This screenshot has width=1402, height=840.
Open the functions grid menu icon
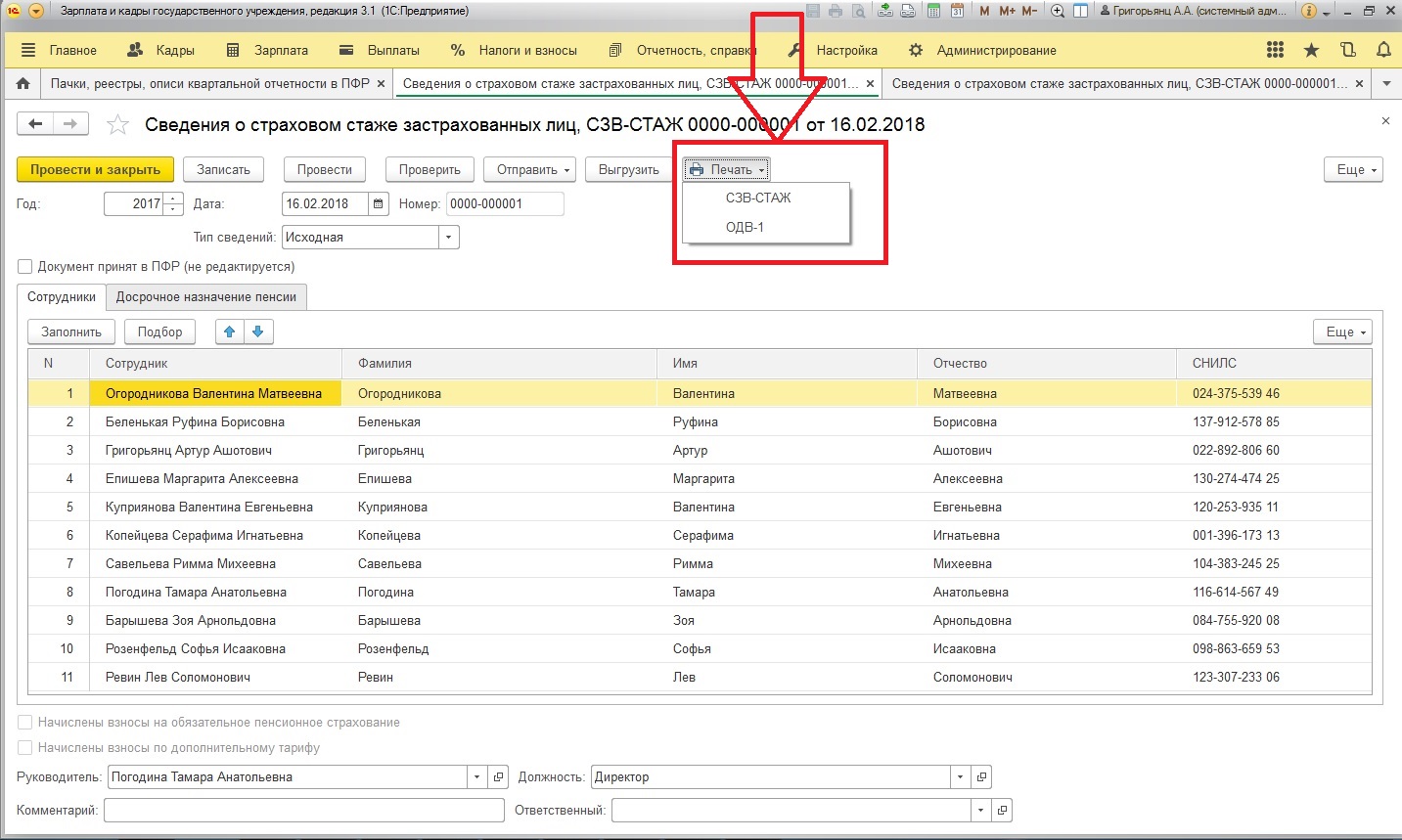(x=1275, y=50)
